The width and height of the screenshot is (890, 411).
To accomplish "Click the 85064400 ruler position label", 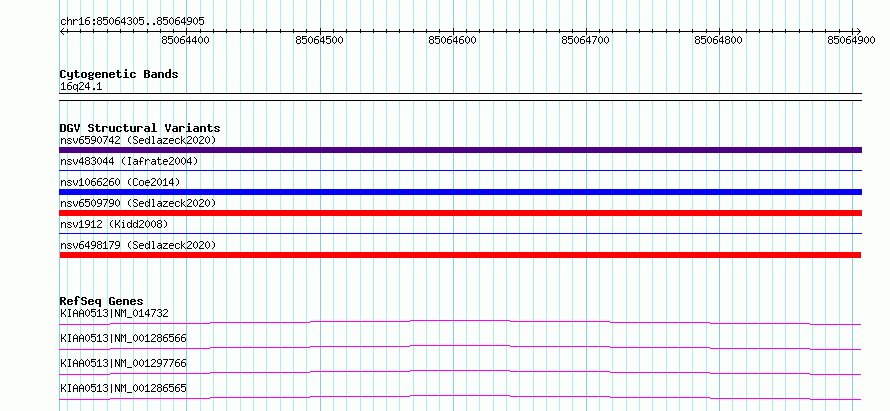I will click(x=186, y=40).
